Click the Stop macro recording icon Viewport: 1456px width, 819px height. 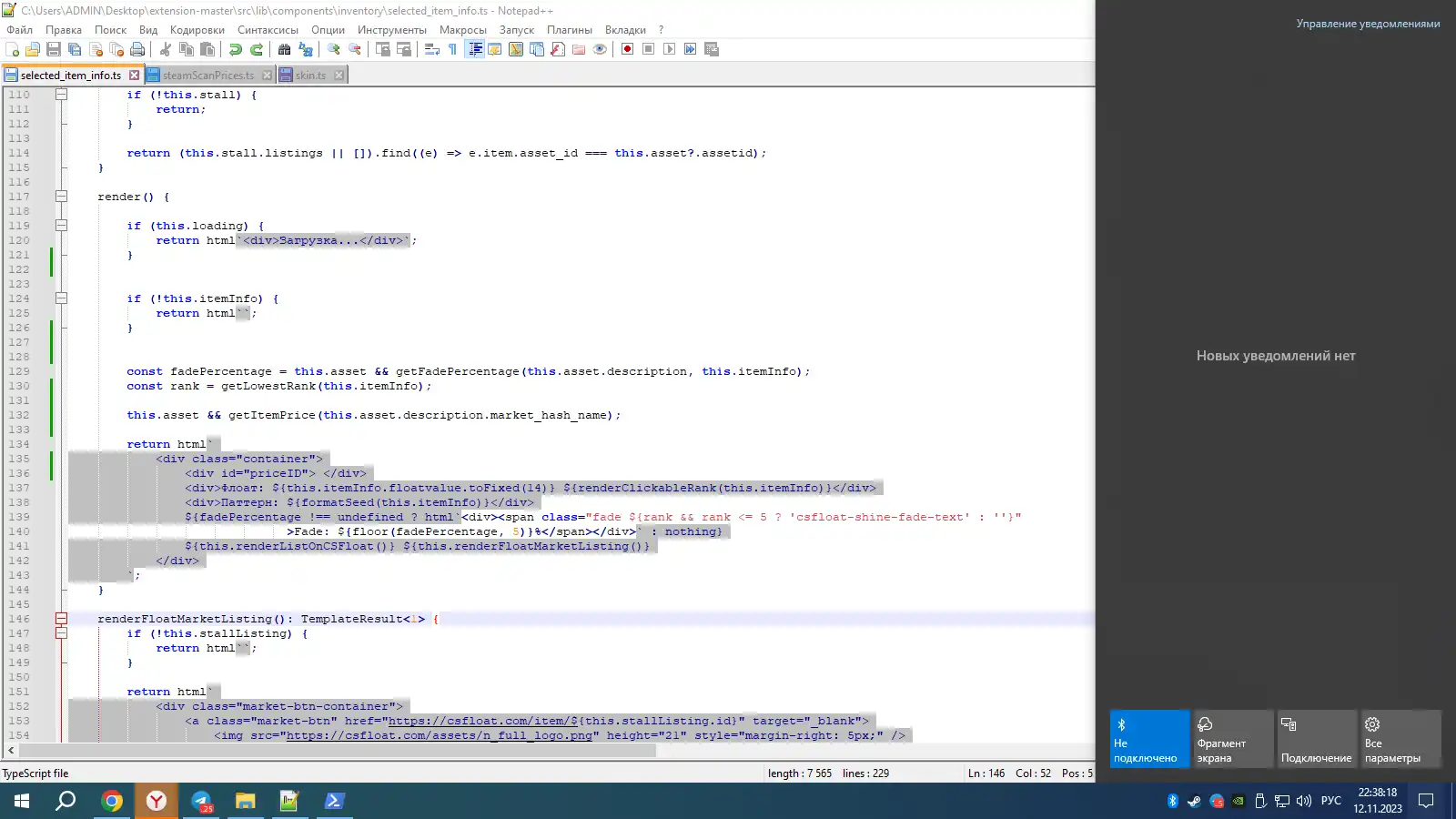pos(649,49)
